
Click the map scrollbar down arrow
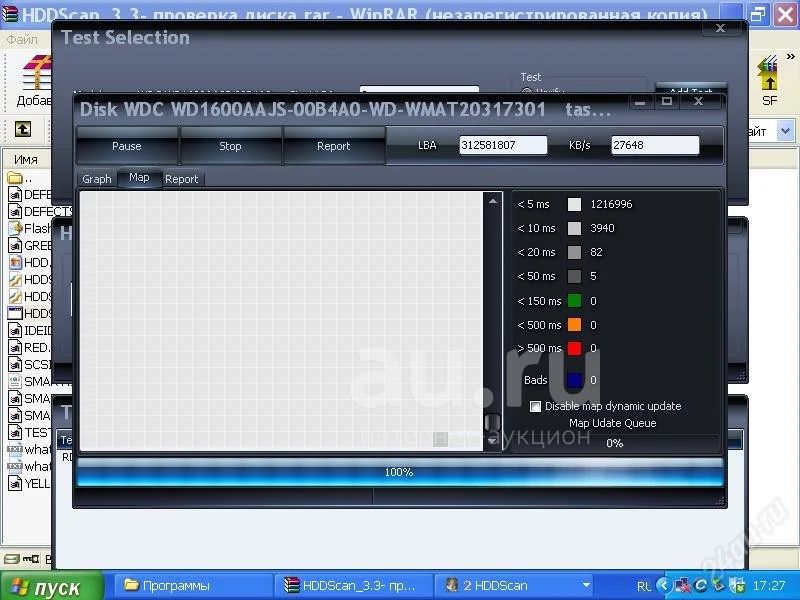point(493,441)
